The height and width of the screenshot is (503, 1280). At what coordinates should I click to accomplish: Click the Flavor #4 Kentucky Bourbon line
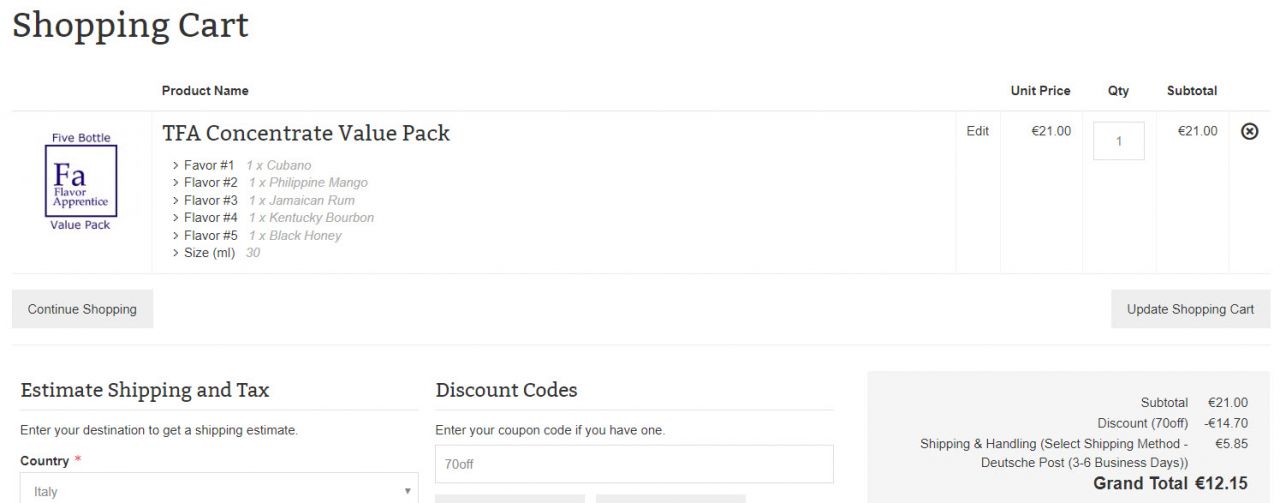272,218
